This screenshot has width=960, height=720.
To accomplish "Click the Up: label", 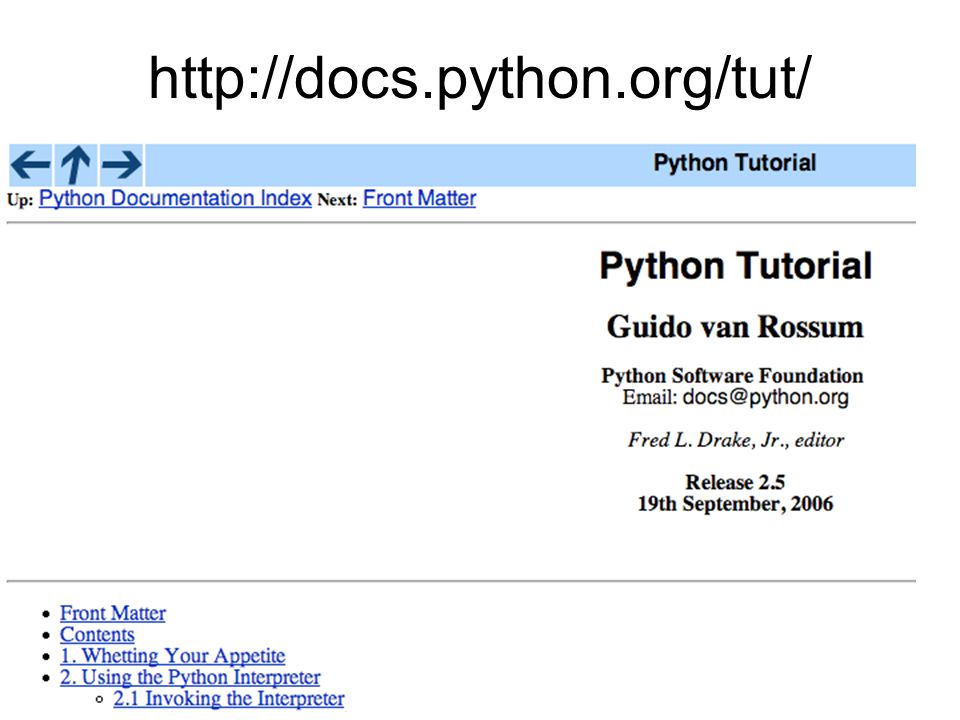I will click(x=20, y=200).
